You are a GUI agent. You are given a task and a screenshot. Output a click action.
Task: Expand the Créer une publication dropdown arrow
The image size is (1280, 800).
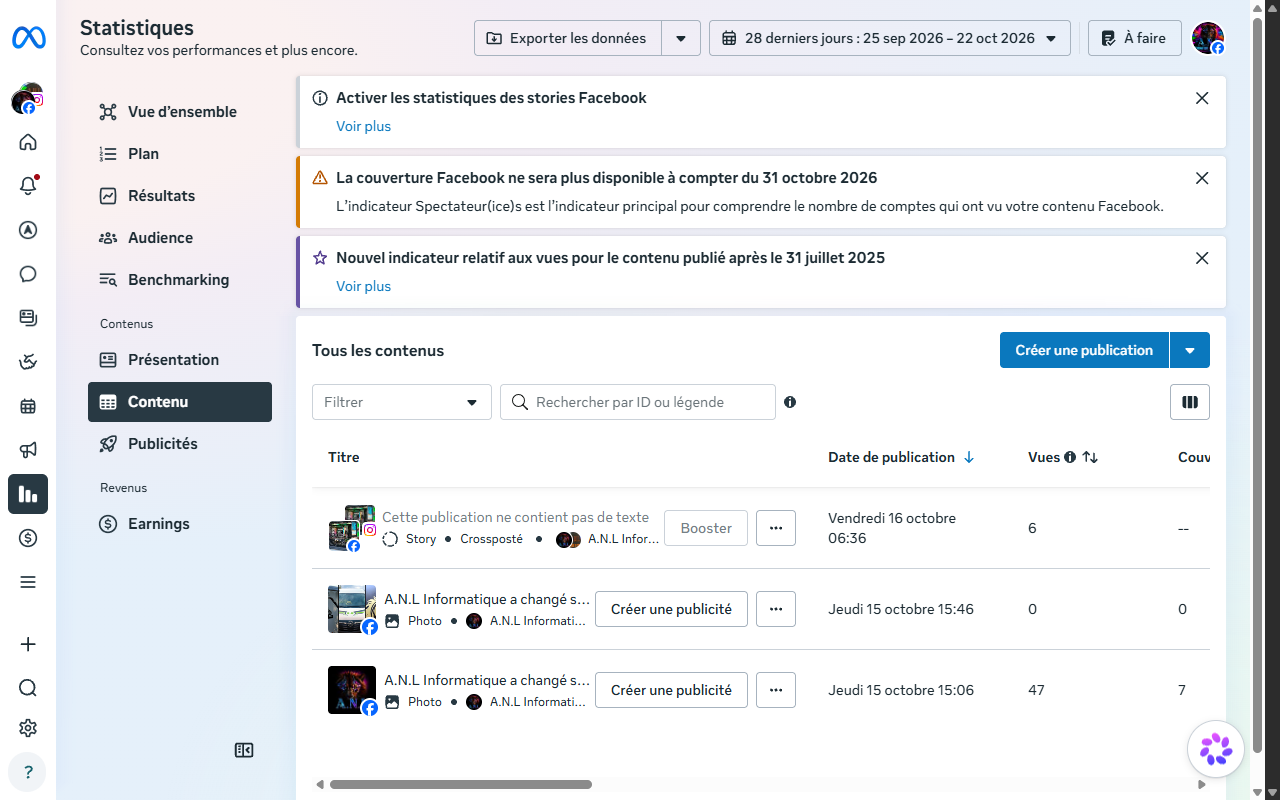pos(1190,350)
